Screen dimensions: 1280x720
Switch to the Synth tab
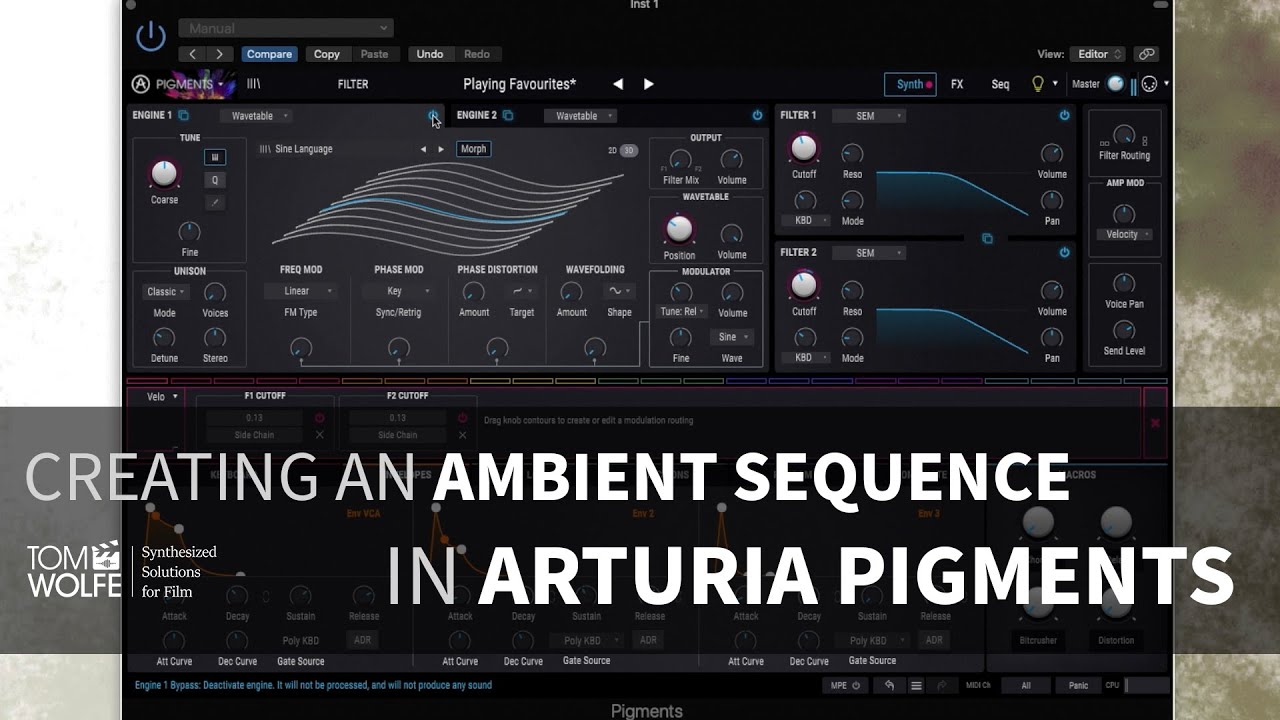[x=911, y=84]
